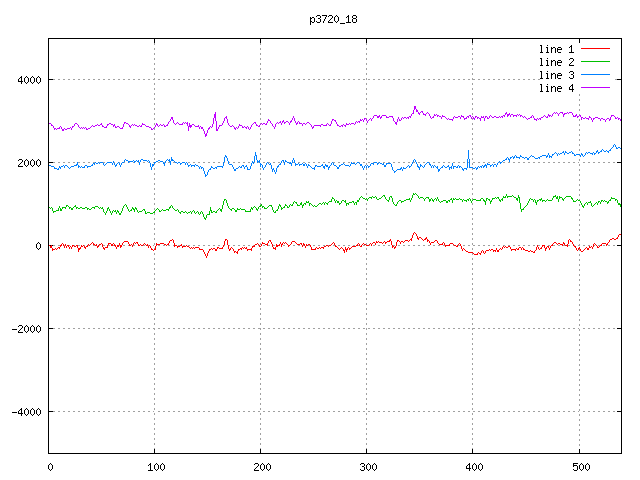The width and height of the screenshot is (640, 480).
Task: Click the 300 tick label on x-axis
Action: tap(367, 466)
